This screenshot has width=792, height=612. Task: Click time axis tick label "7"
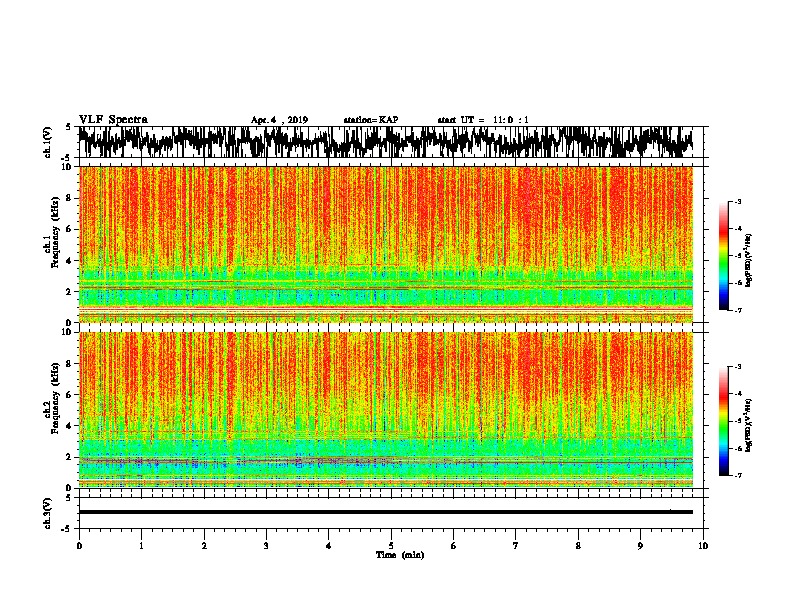(516, 546)
